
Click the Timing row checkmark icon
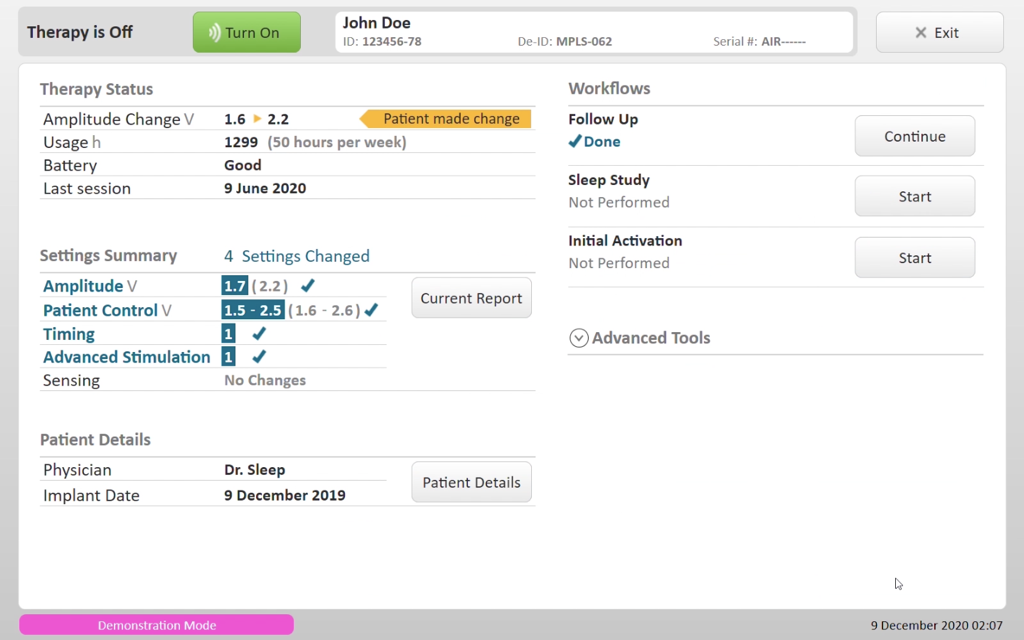click(259, 334)
